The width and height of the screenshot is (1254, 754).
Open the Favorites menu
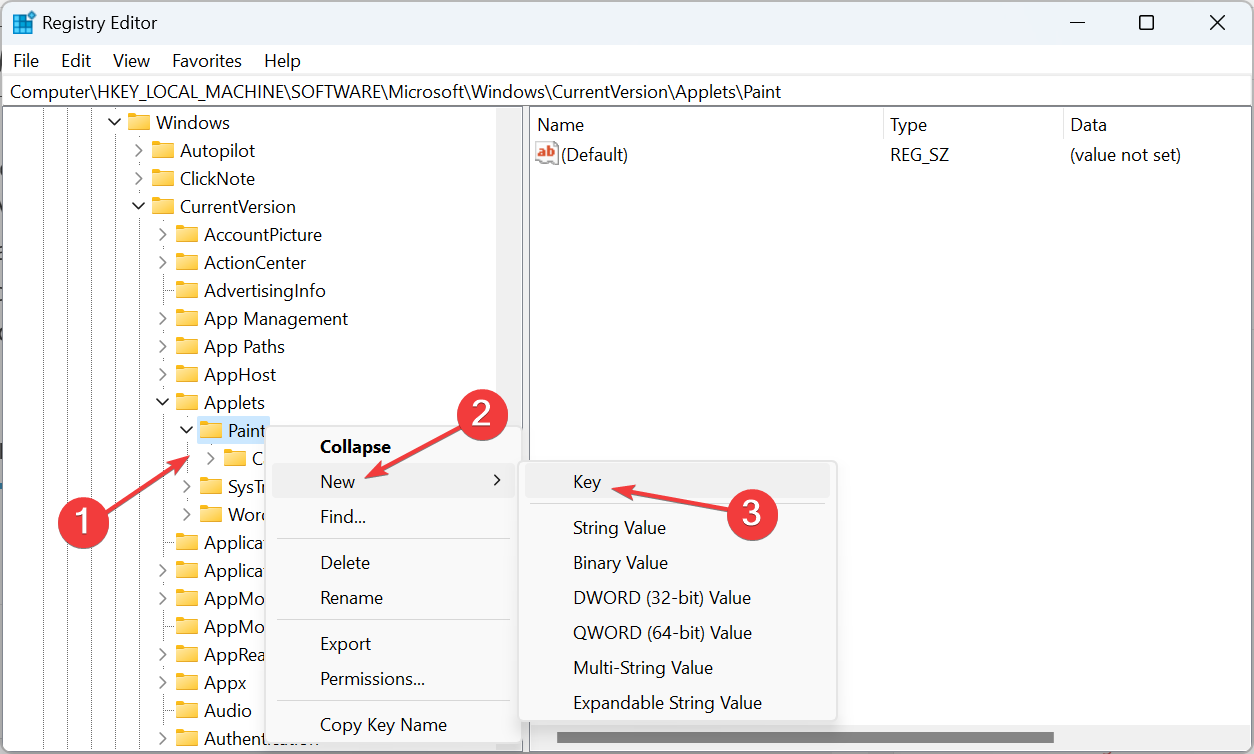(x=207, y=61)
